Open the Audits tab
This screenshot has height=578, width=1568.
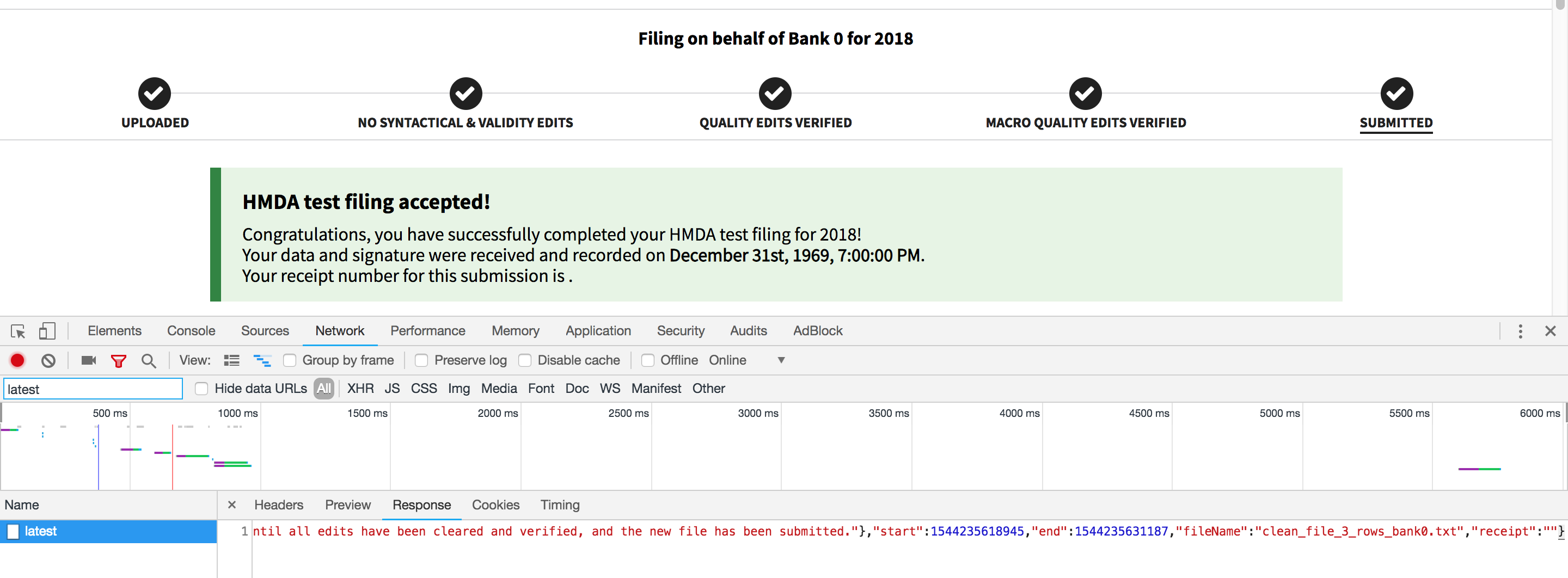tap(748, 330)
